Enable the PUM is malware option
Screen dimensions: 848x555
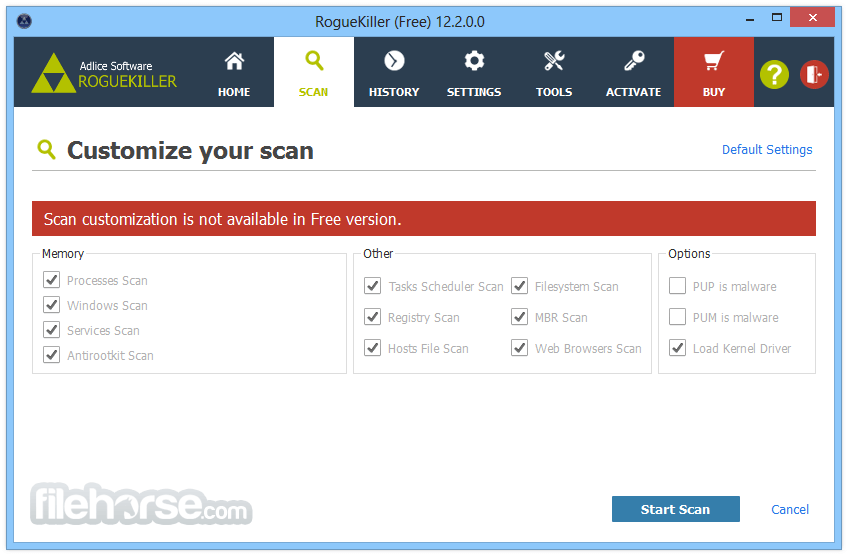pos(678,317)
